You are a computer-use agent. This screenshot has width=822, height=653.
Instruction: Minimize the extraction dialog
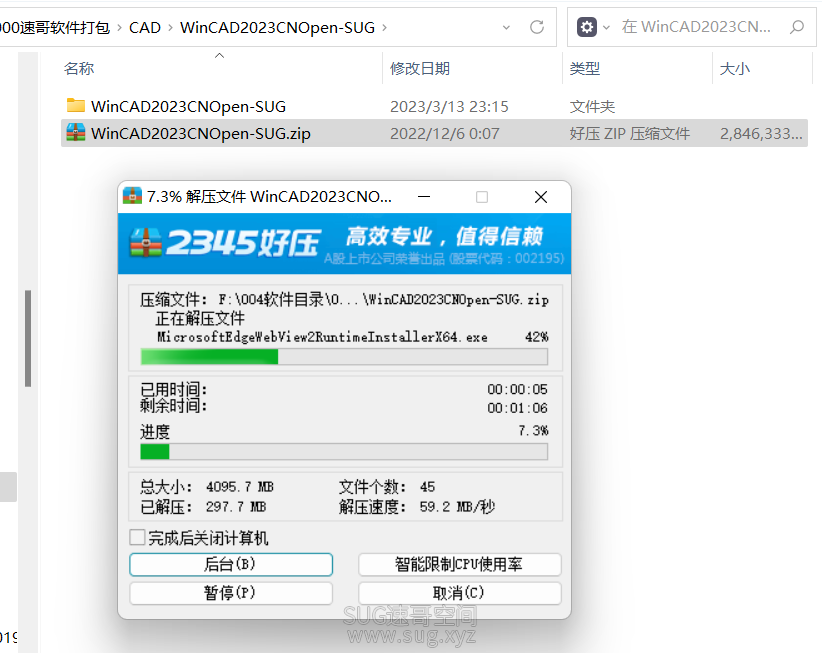click(424, 197)
